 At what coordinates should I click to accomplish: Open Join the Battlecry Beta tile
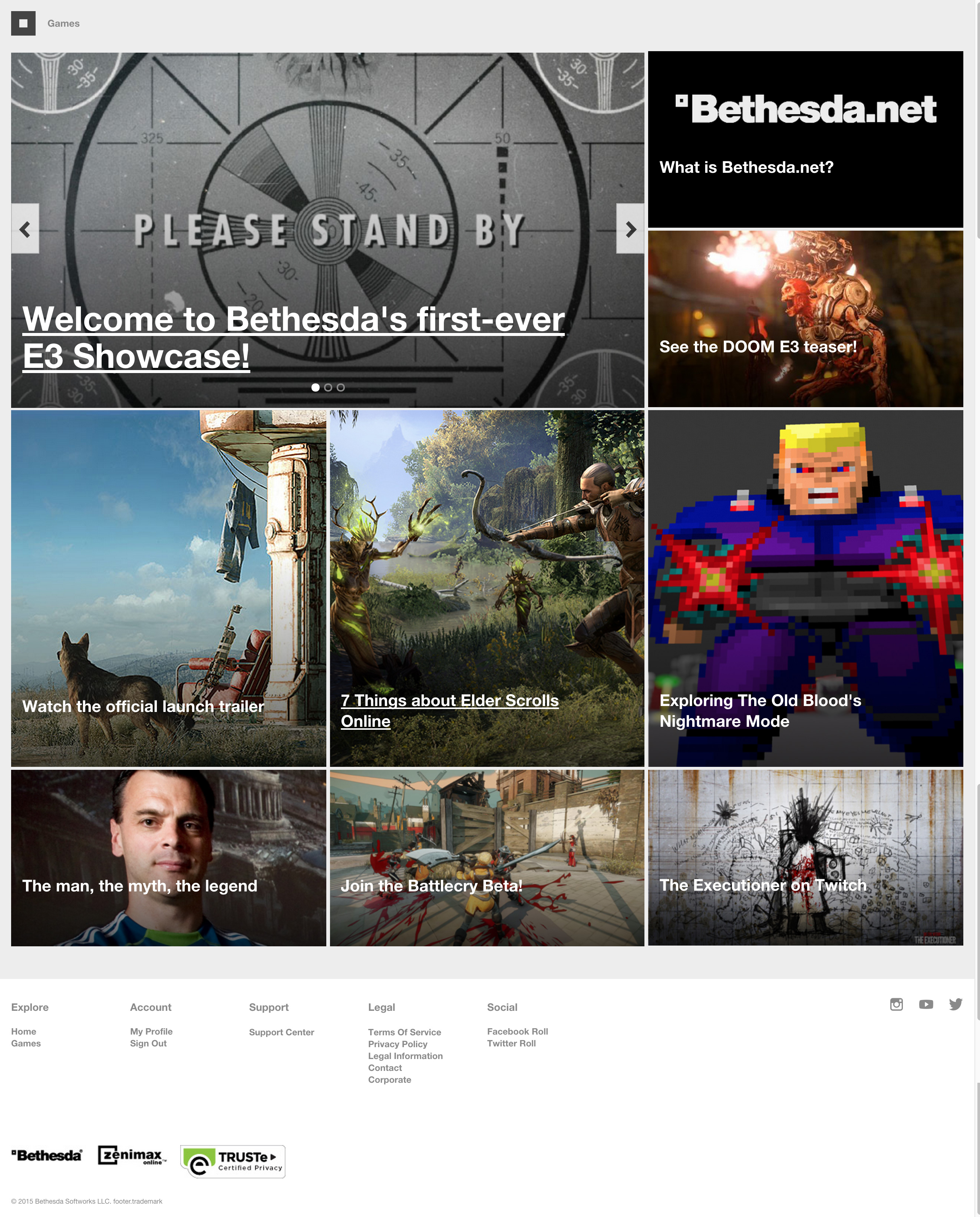coord(486,858)
